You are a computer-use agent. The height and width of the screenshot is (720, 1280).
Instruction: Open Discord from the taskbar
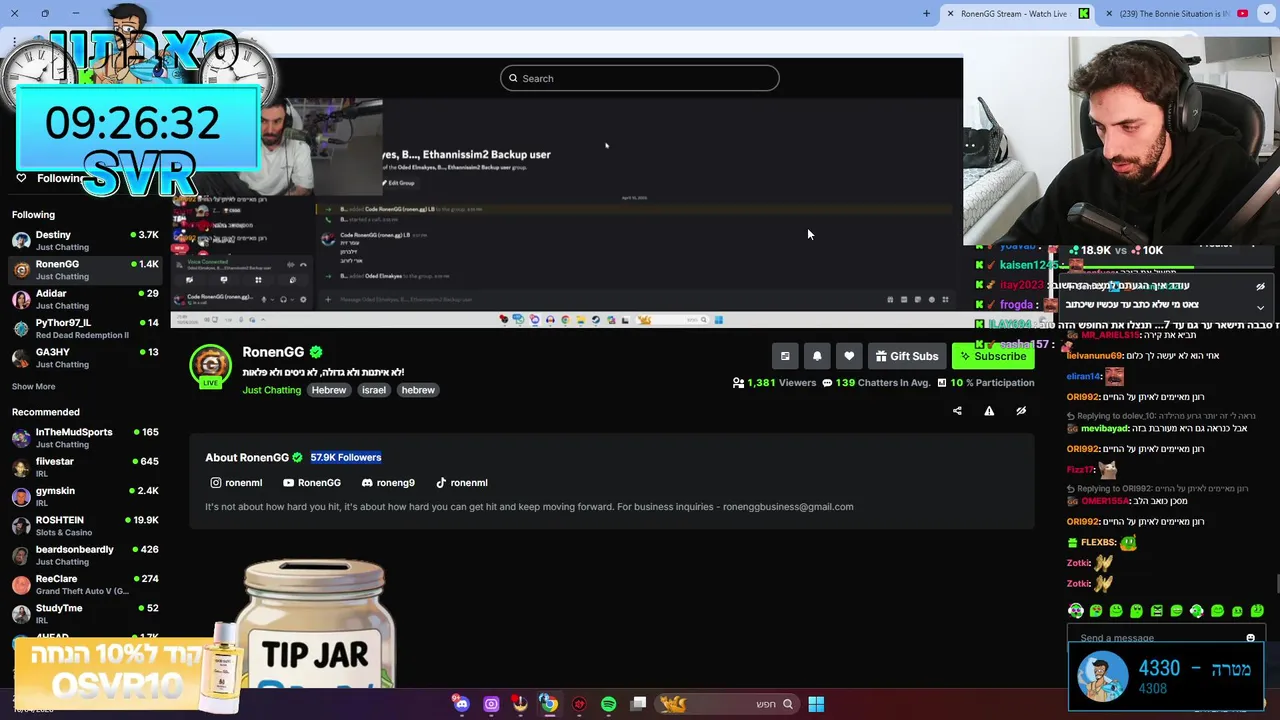(461, 704)
